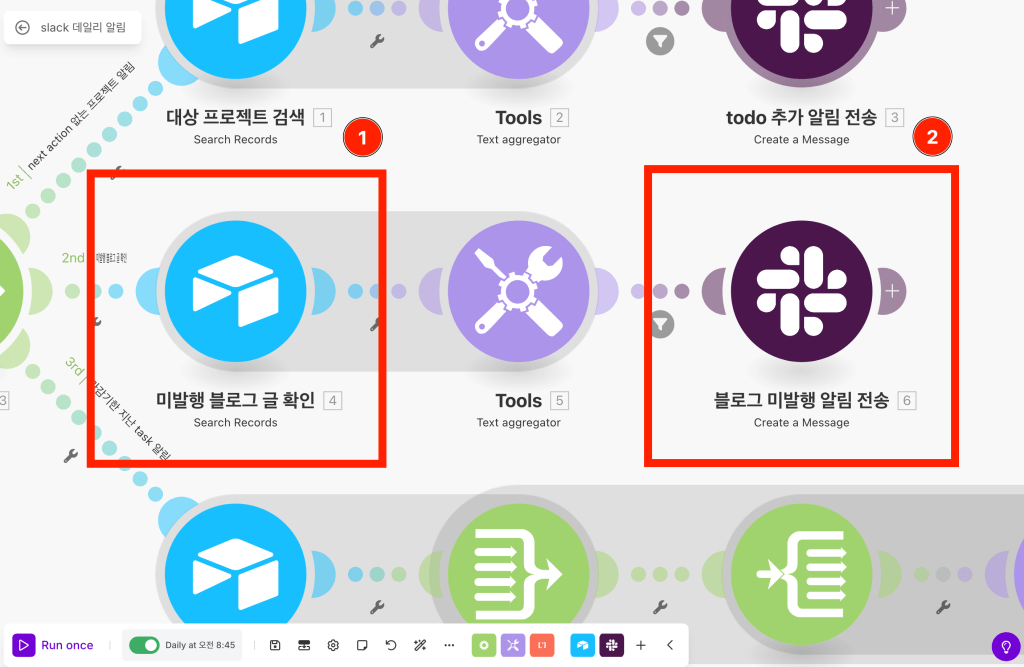
Task: Click the green Flow Control shortcut in the toolbar
Action: point(483,645)
